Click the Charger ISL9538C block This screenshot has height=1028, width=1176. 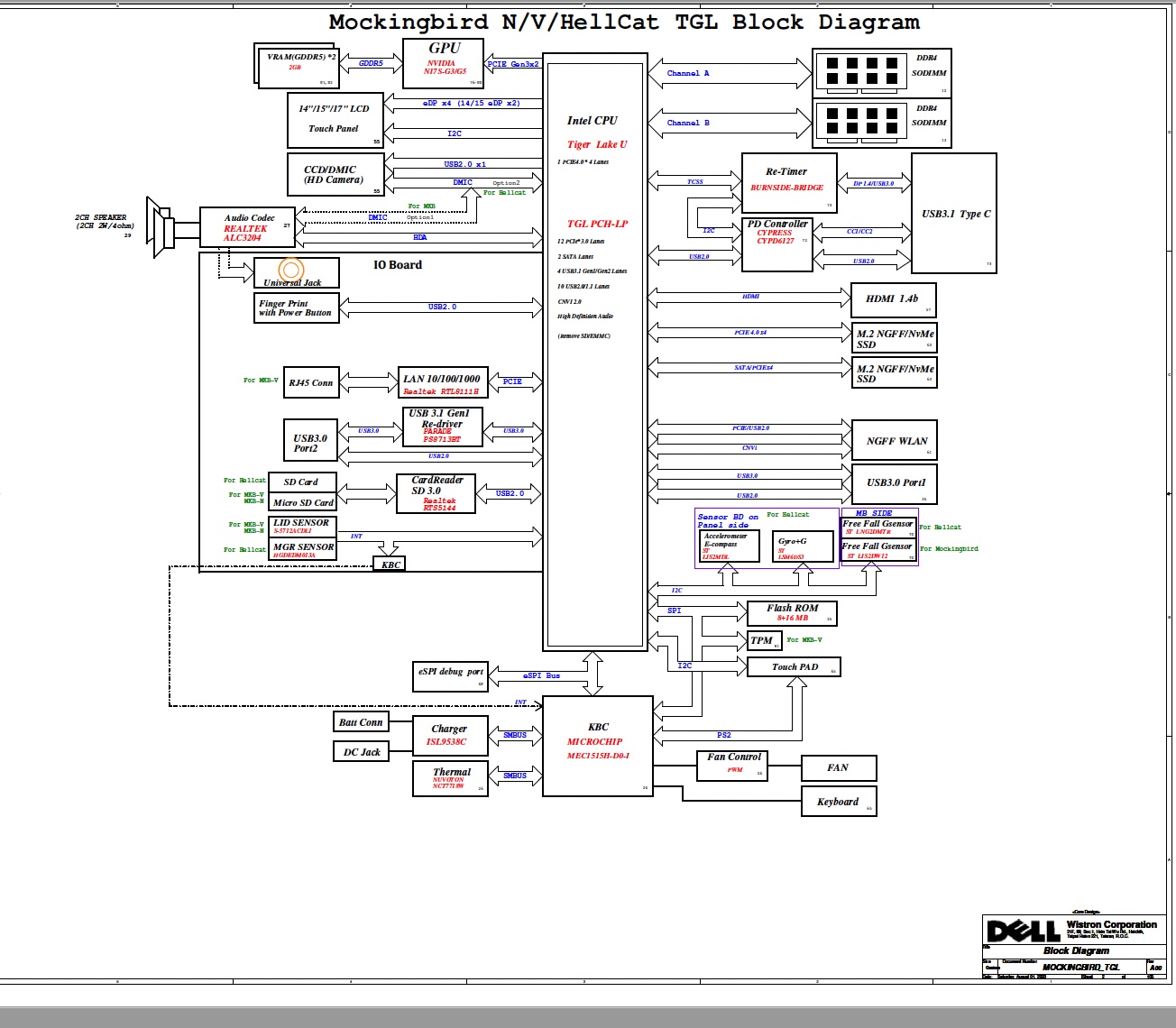tap(450, 736)
